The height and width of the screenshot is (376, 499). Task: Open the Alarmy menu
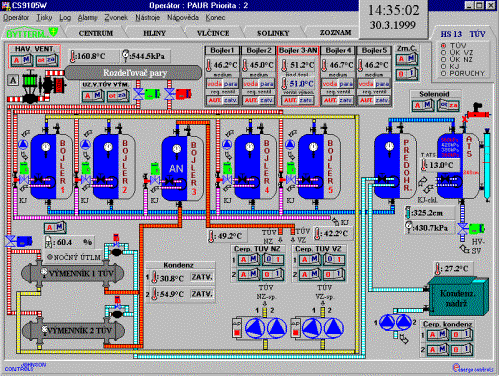tap(87, 18)
